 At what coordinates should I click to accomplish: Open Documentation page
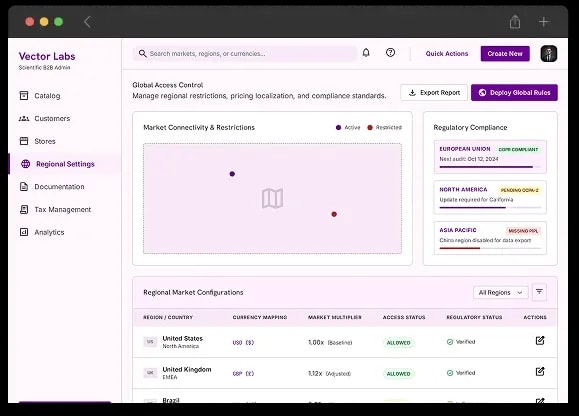point(51,187)
